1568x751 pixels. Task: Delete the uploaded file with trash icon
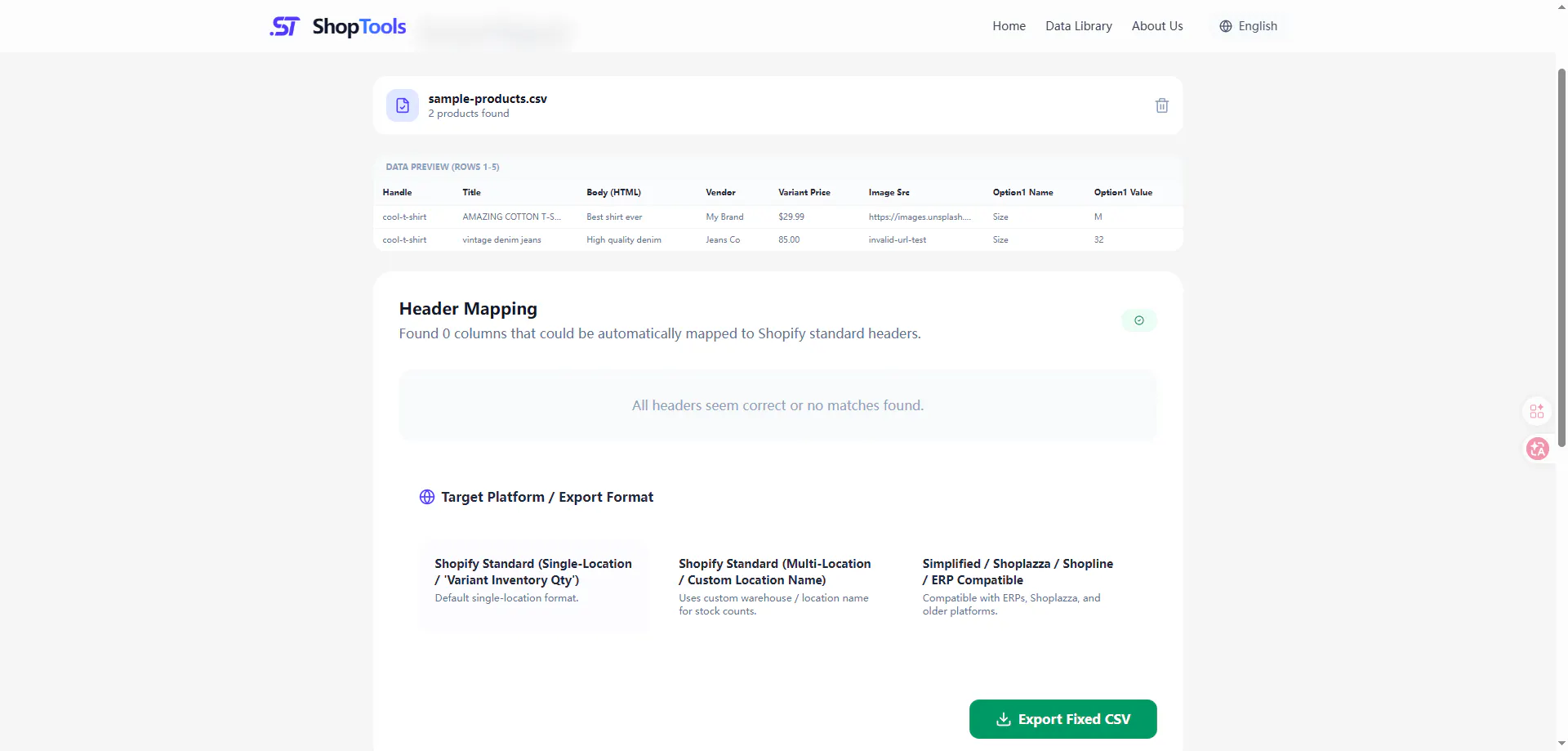[x=1161, y=105]
